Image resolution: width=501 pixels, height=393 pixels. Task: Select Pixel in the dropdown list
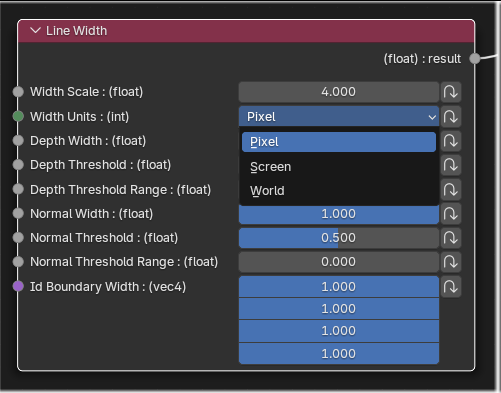click(339, 142)
